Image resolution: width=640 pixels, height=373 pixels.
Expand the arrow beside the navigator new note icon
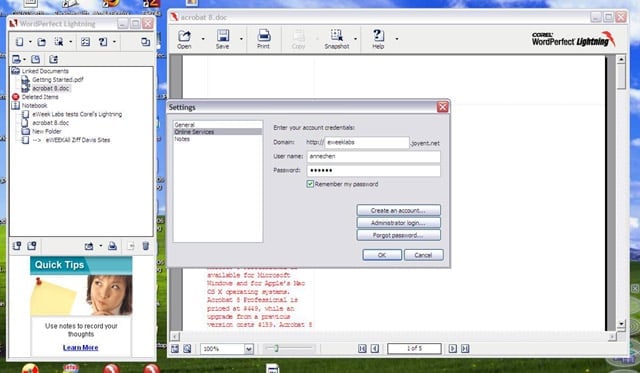point(30,42)
